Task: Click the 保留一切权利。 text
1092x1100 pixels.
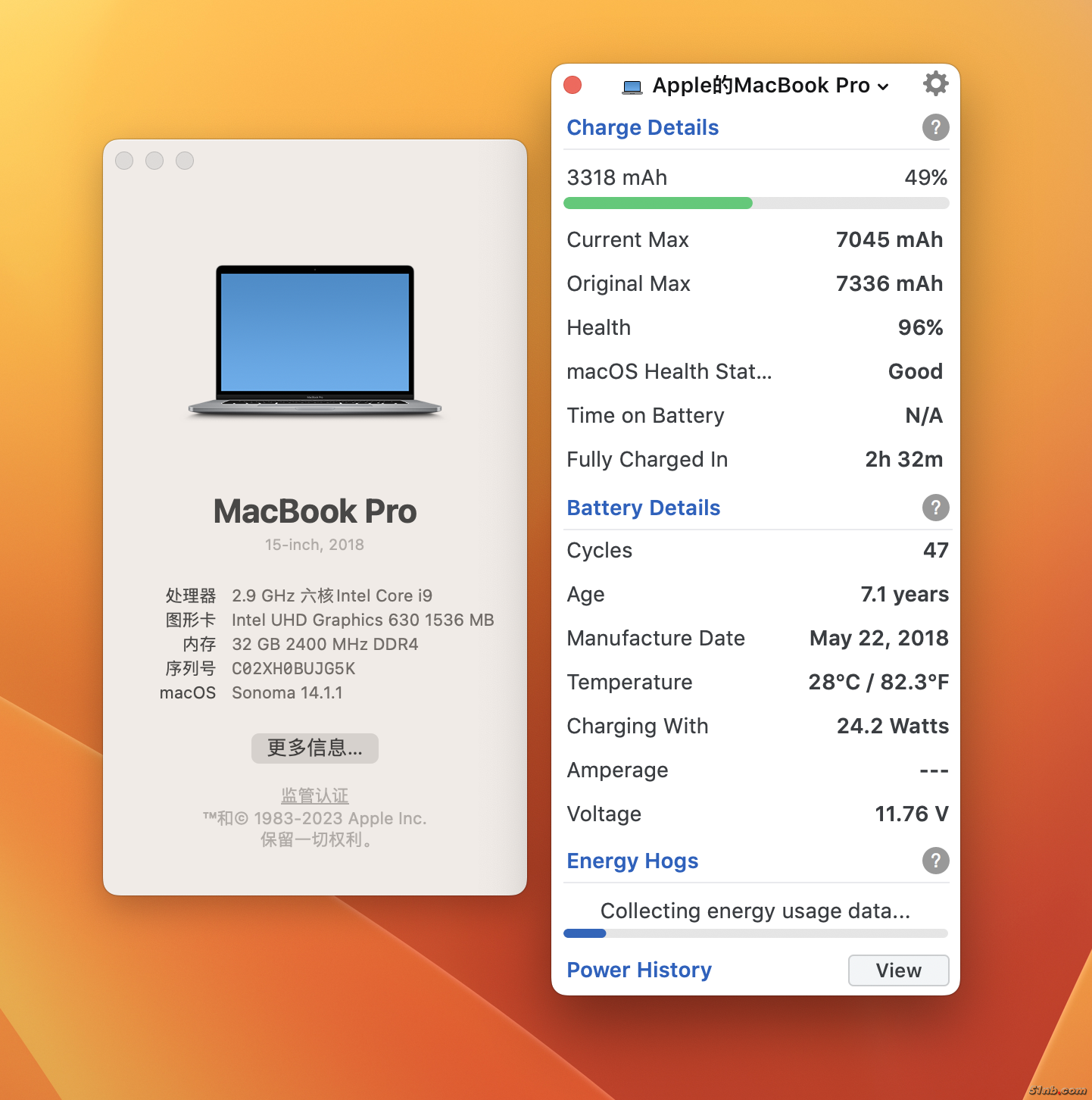Action: [x=316, y=839]
